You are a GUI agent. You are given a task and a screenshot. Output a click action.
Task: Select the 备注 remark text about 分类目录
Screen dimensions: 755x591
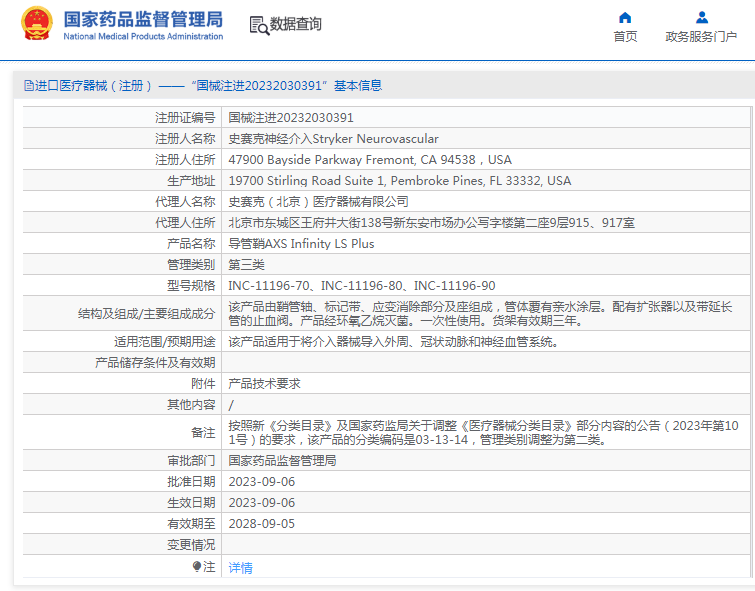(483, 433)
